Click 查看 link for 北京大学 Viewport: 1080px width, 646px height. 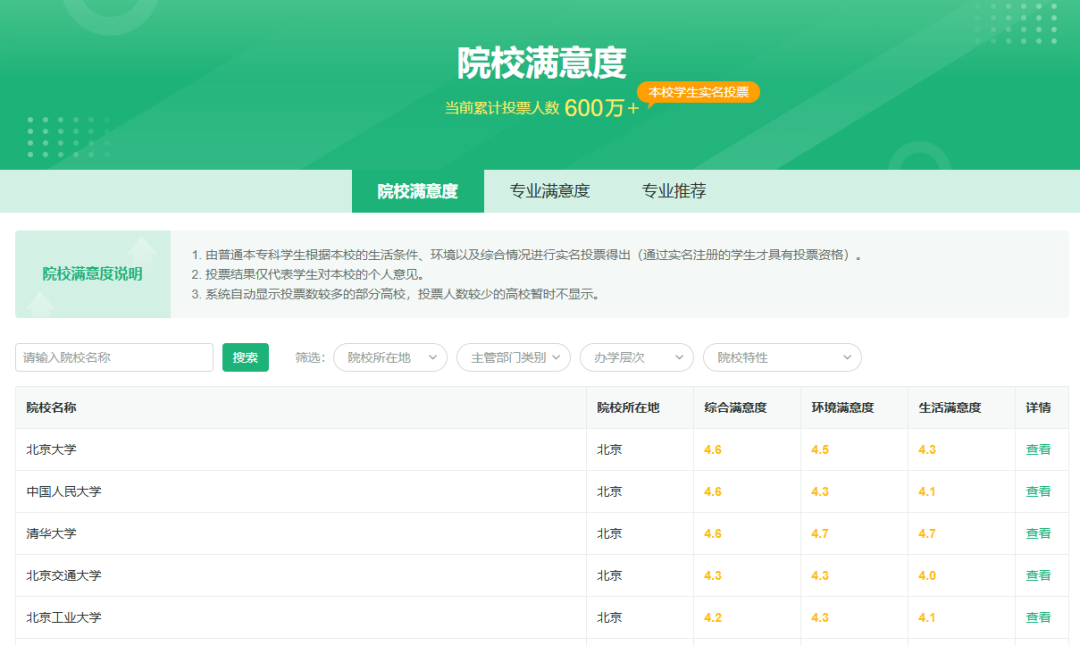click(x=1038, y=450)
